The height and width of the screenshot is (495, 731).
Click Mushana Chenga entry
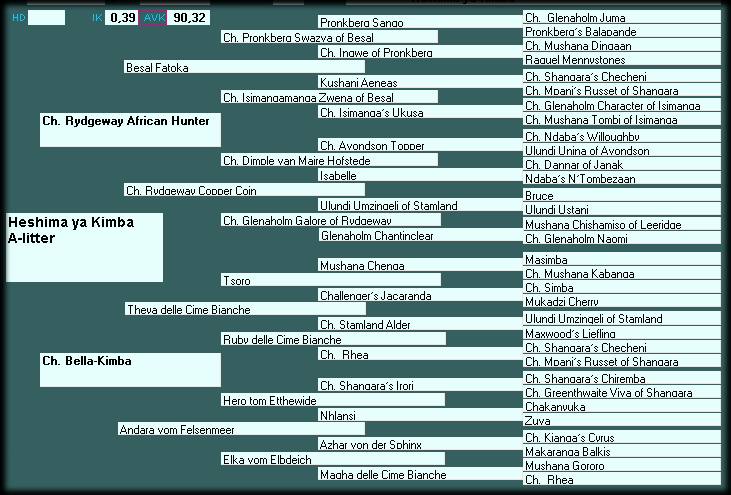[421, 265]
